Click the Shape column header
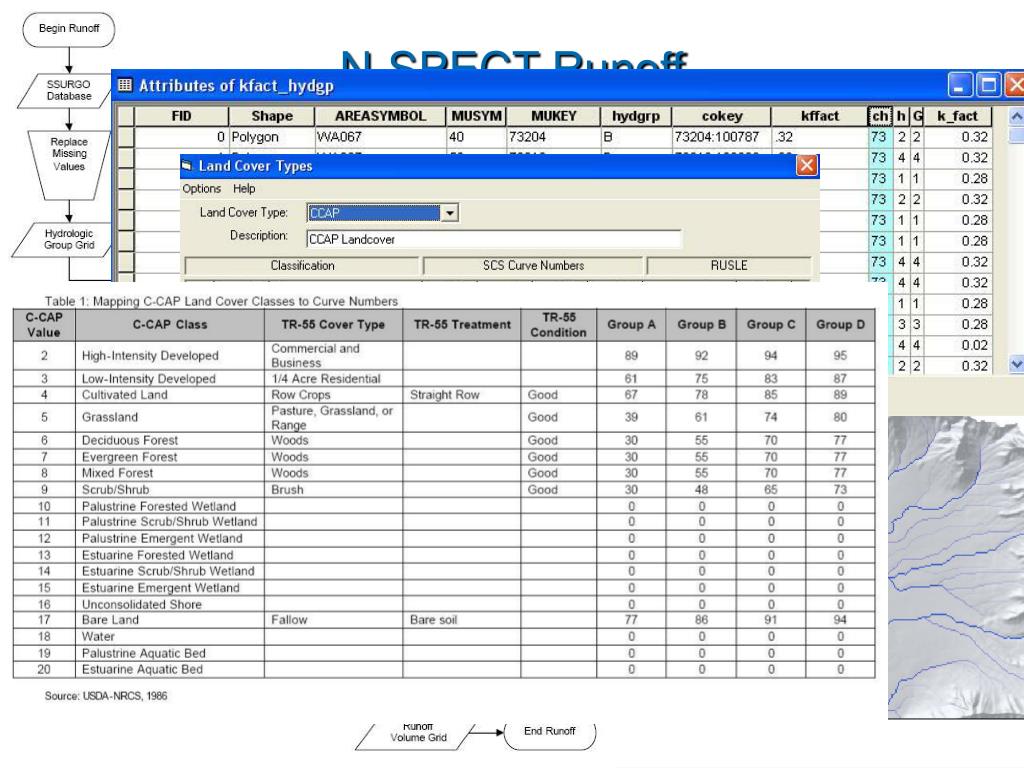The image size is (1024, 768). pyautogui.click(x=272, y=116)
